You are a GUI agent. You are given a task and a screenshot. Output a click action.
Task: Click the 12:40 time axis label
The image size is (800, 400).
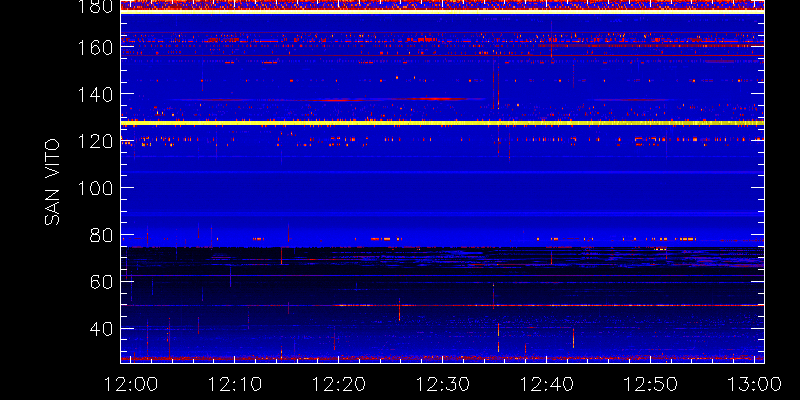(x=548, y=383)
